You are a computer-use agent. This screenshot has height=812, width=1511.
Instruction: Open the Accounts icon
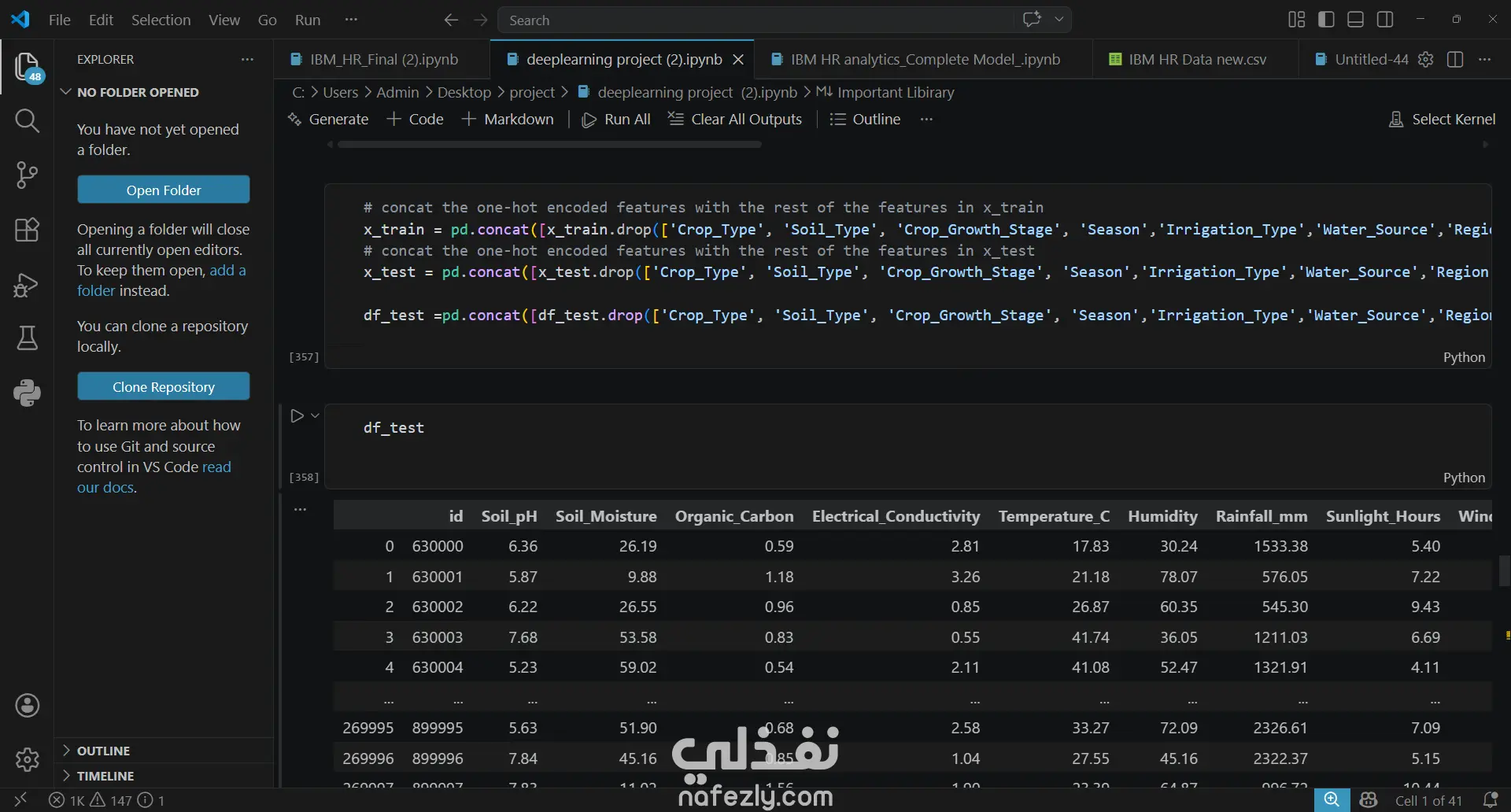pos(28,706)
